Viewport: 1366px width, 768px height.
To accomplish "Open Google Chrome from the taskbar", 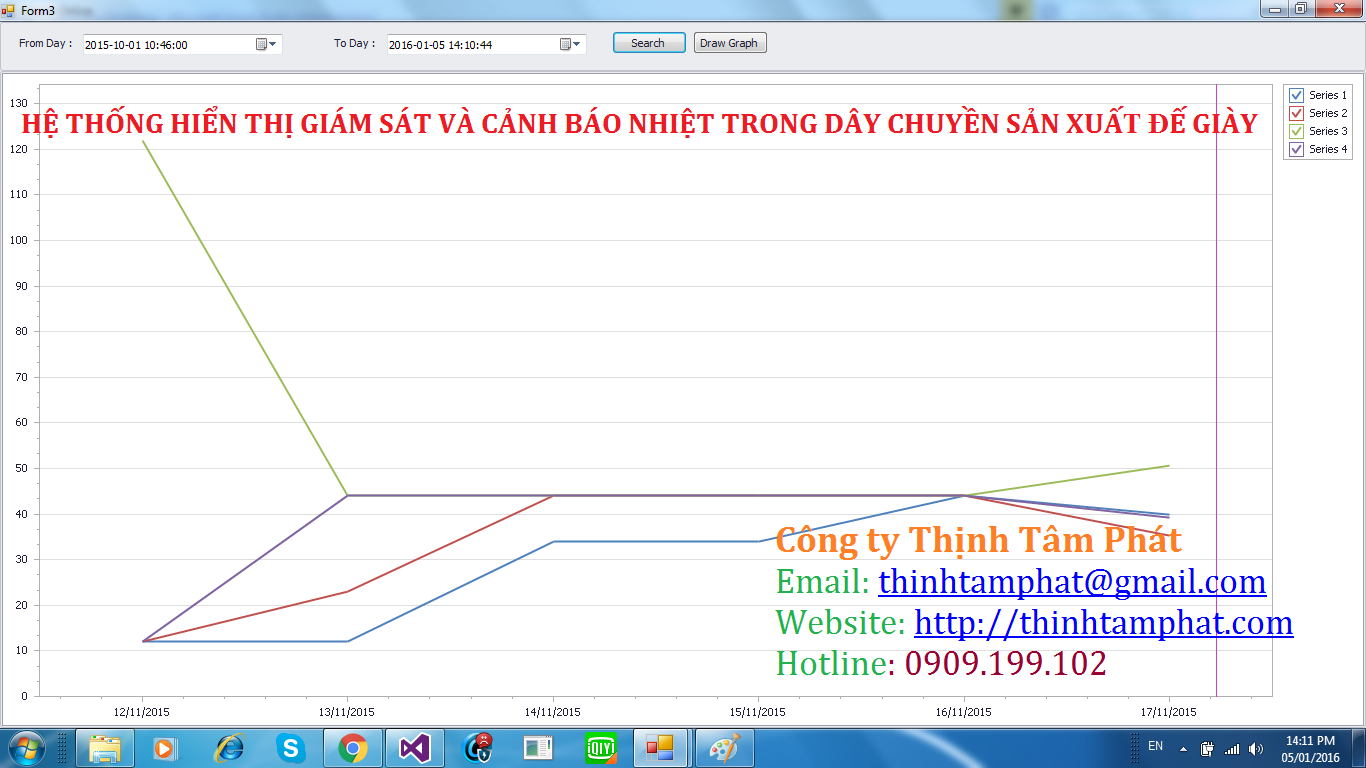I will tap(352, 747).
